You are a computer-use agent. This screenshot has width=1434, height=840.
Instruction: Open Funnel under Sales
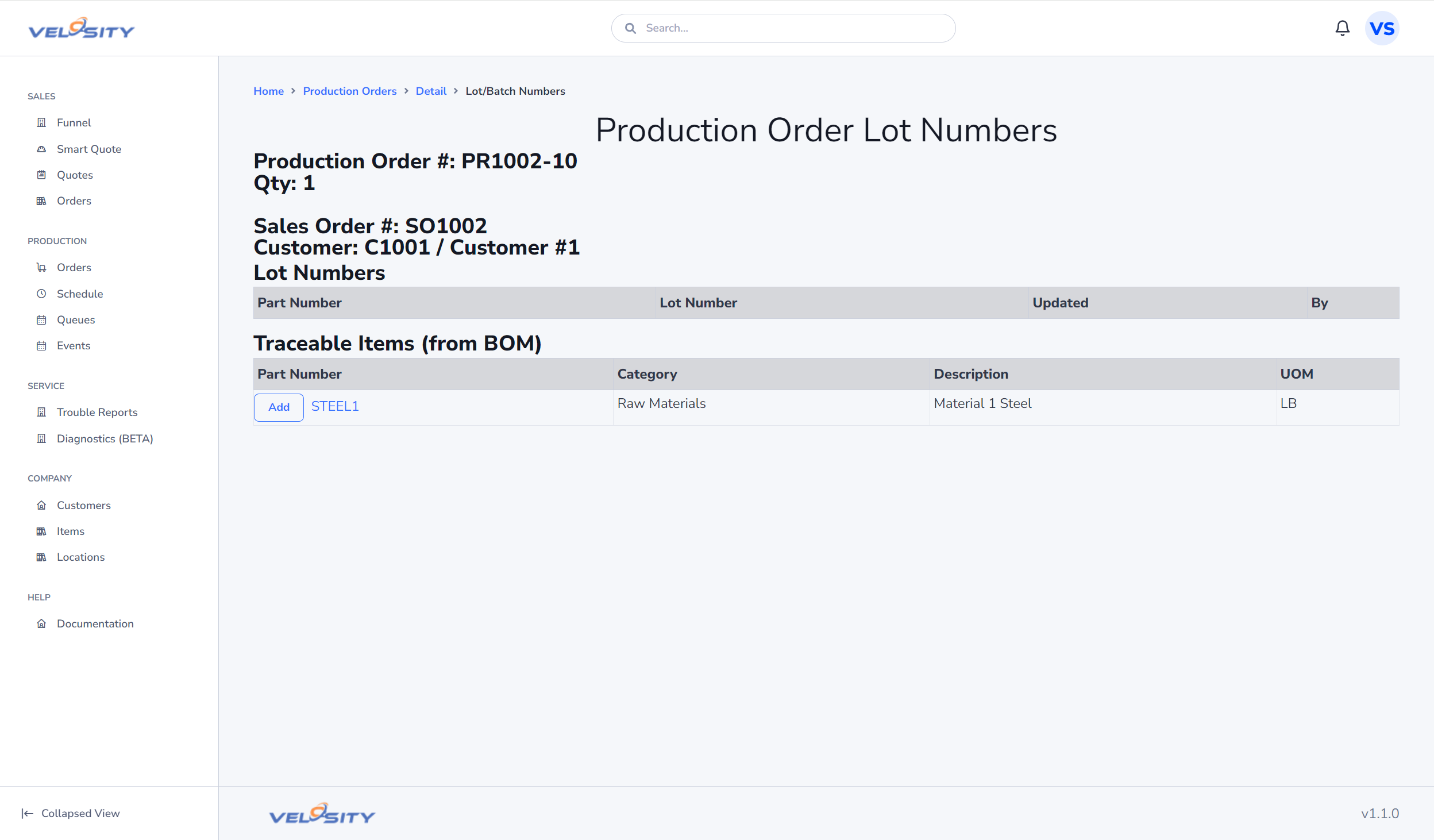point(74,122)
